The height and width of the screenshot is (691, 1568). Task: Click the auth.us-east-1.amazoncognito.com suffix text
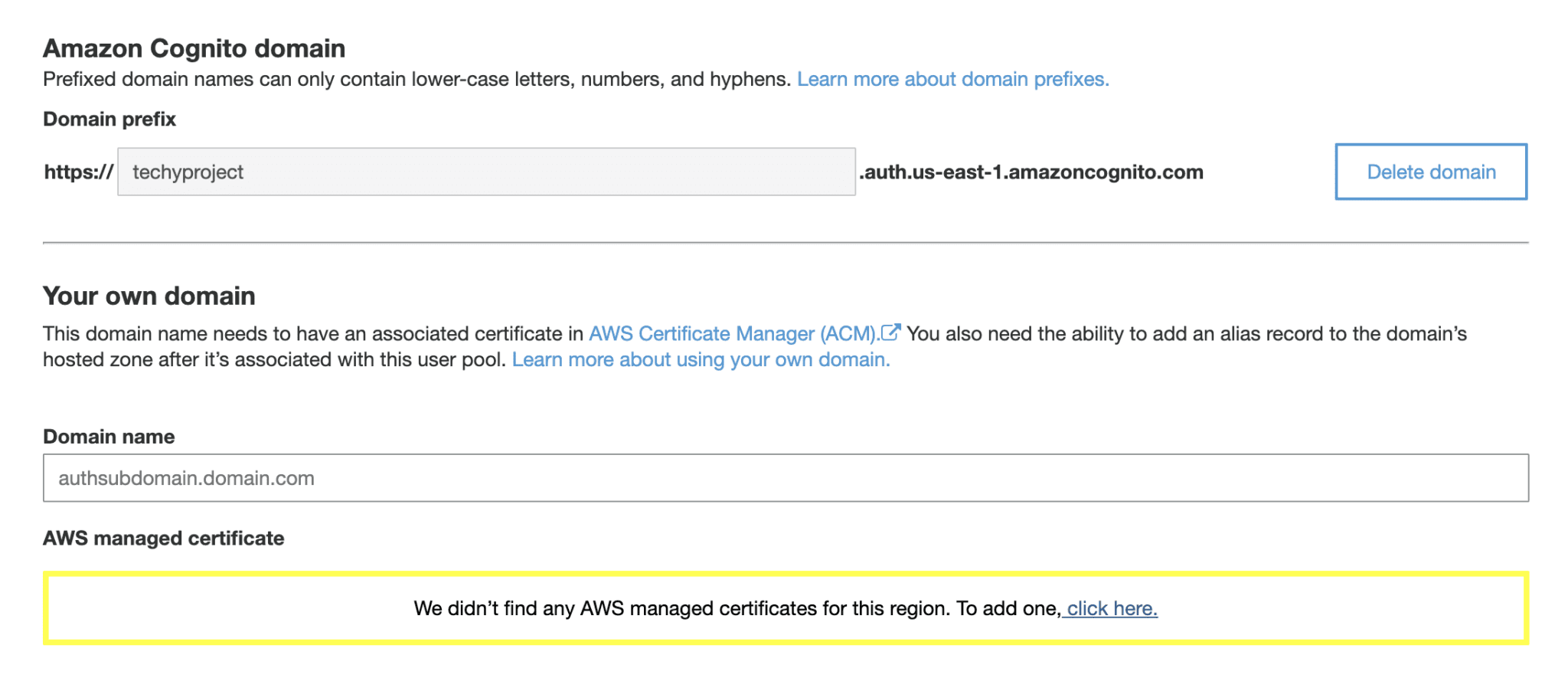point(1031,172)
